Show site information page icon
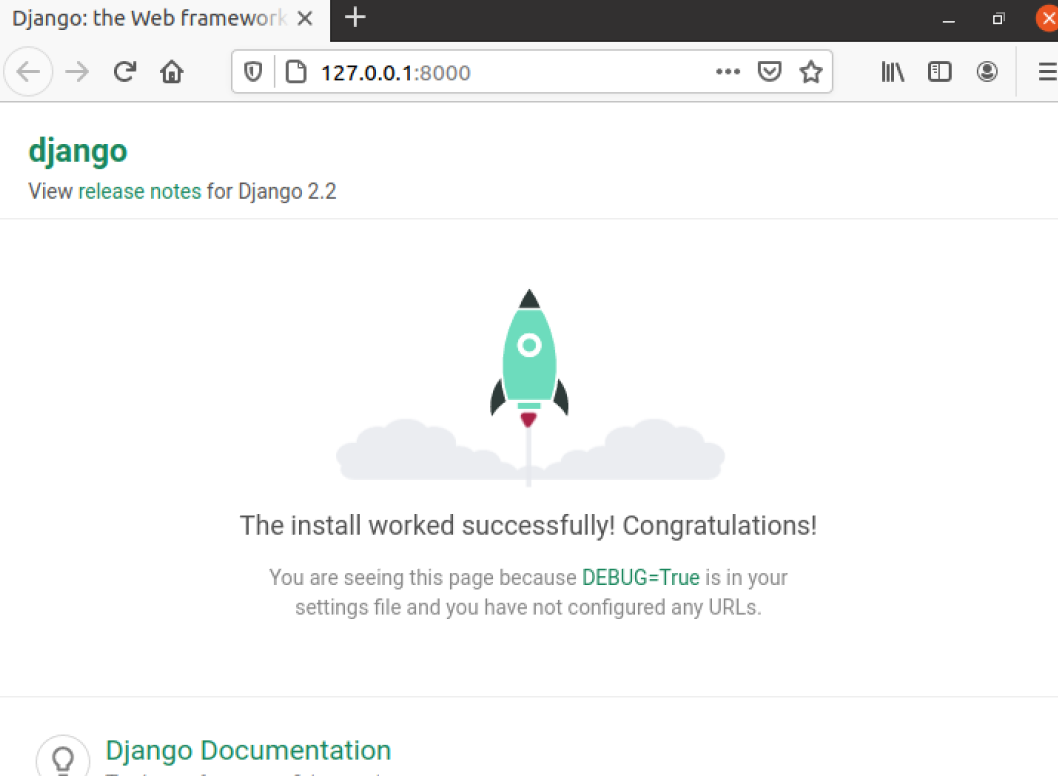The width and height of the screenshot is (1058, 776). [296, 72]
